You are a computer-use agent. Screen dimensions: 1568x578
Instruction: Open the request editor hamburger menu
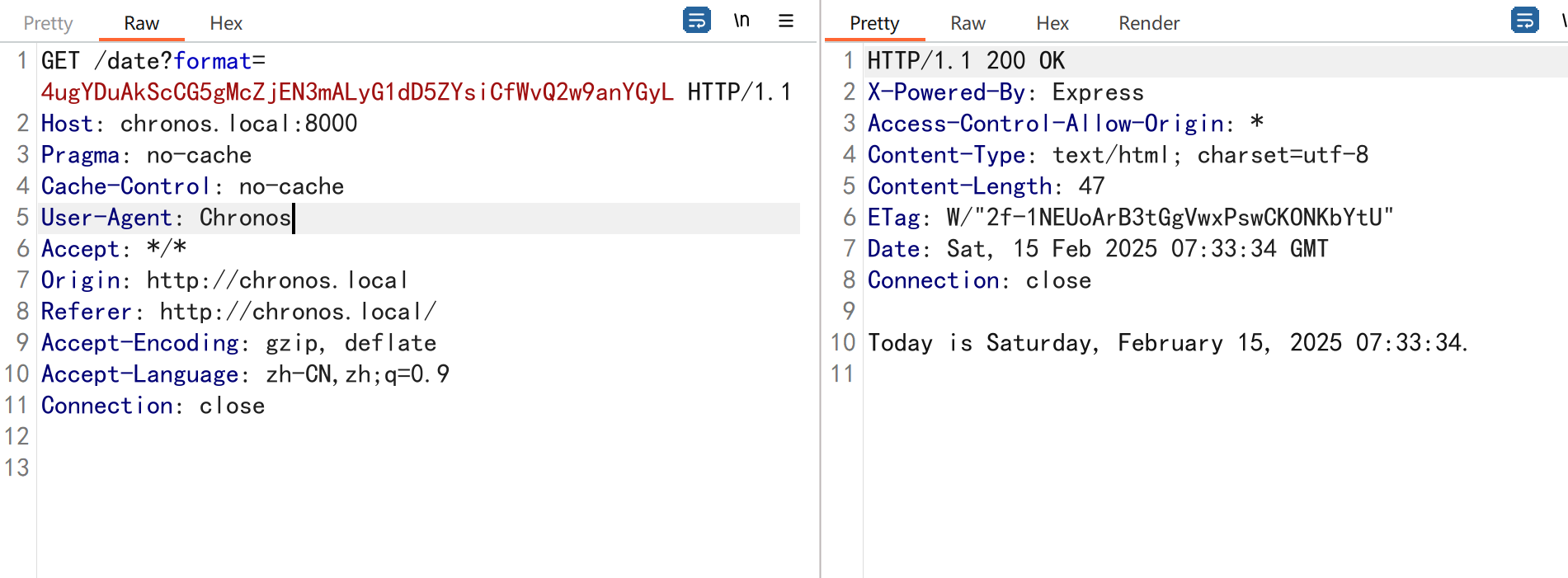[x=786, y=21]
